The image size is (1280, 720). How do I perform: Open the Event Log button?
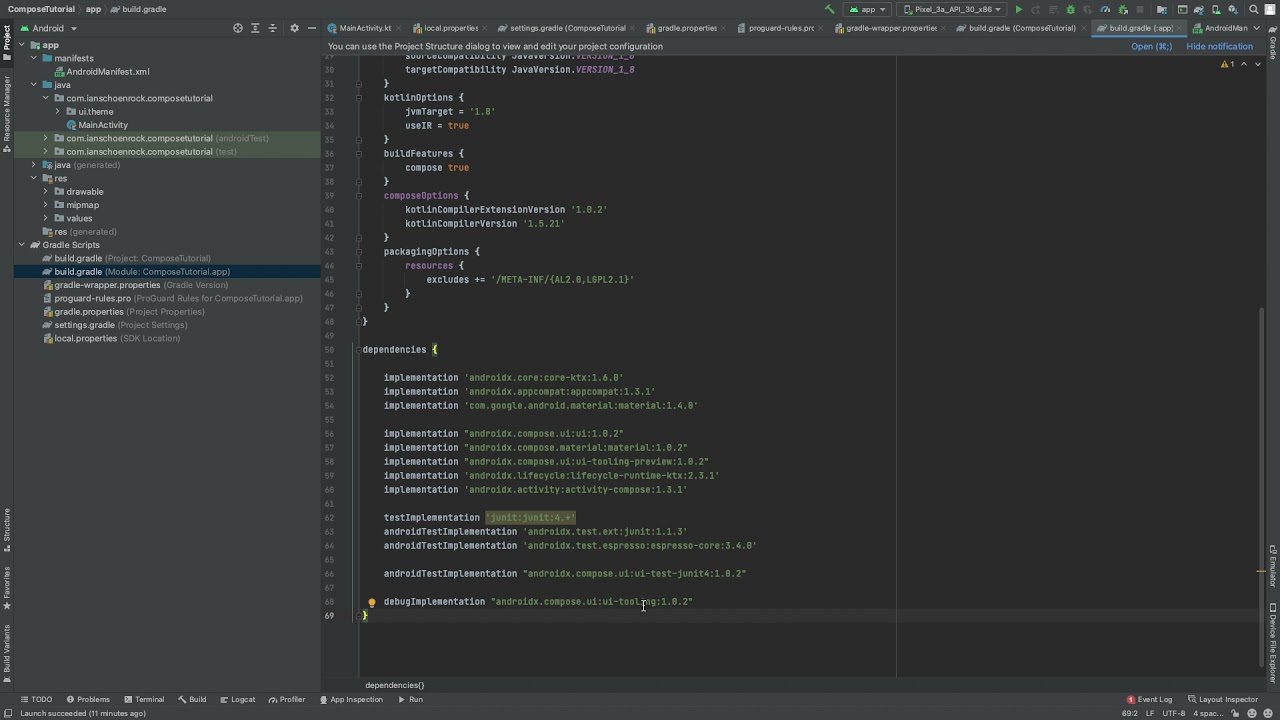(x=1149, y=699)
